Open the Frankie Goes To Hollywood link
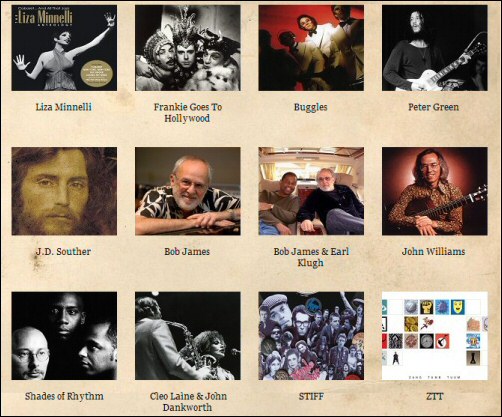The width and height of the screenshot is (502, 417). (x=187, y=113)
